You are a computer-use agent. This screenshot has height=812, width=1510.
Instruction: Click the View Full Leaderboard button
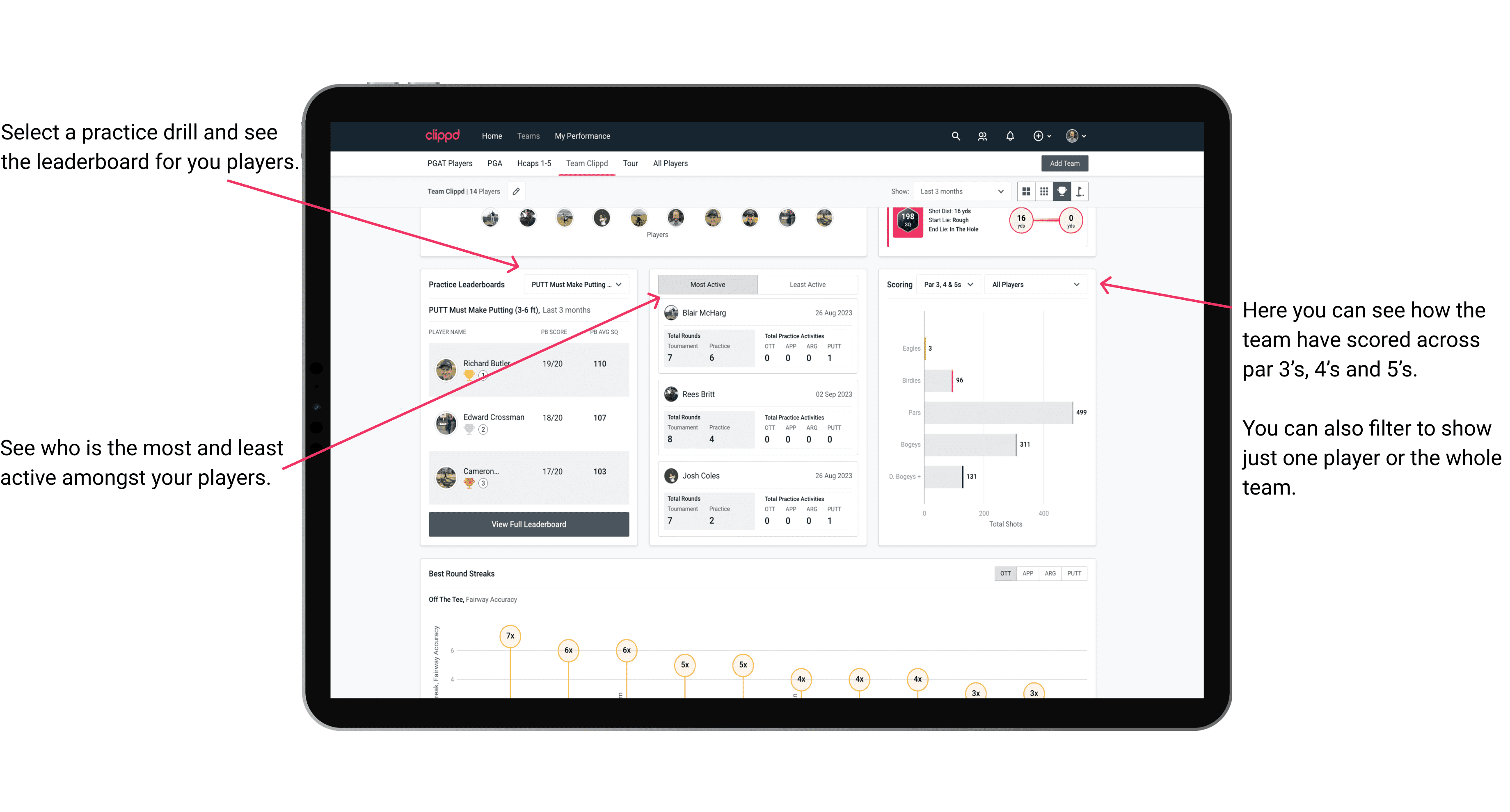528,525
